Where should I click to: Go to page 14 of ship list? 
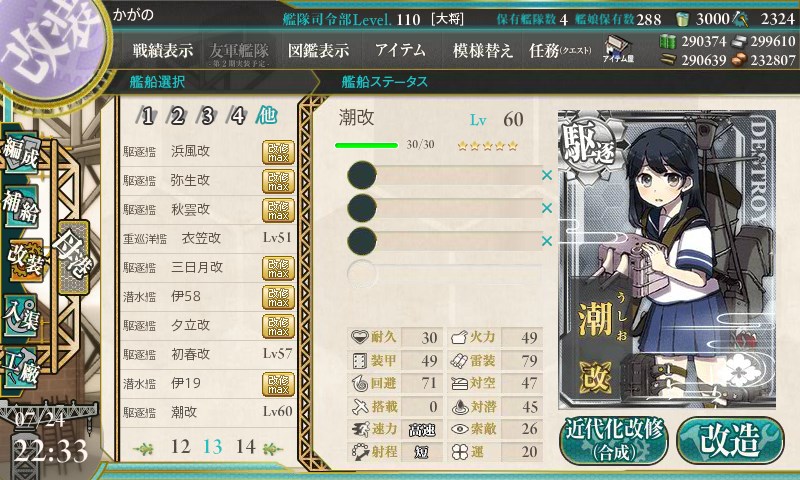pos(245,447)
